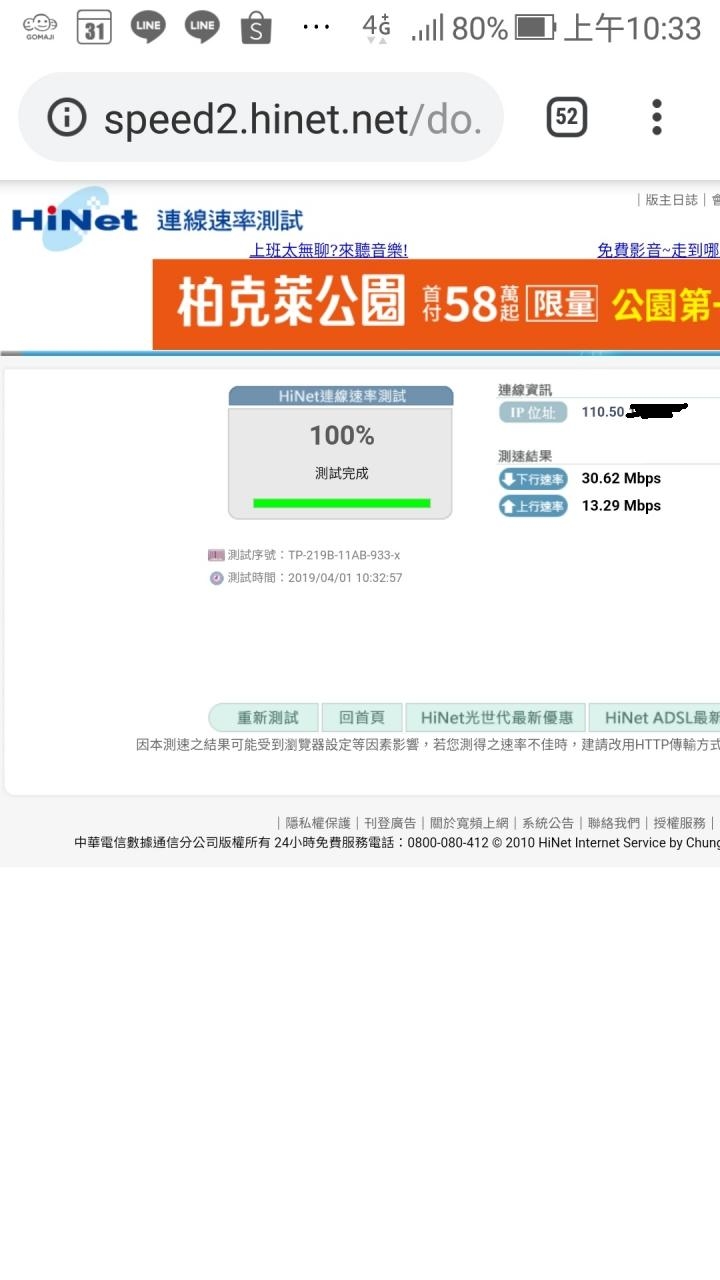Click the test serial number icon
The image size is (720, 1280).
coord(216,555)
